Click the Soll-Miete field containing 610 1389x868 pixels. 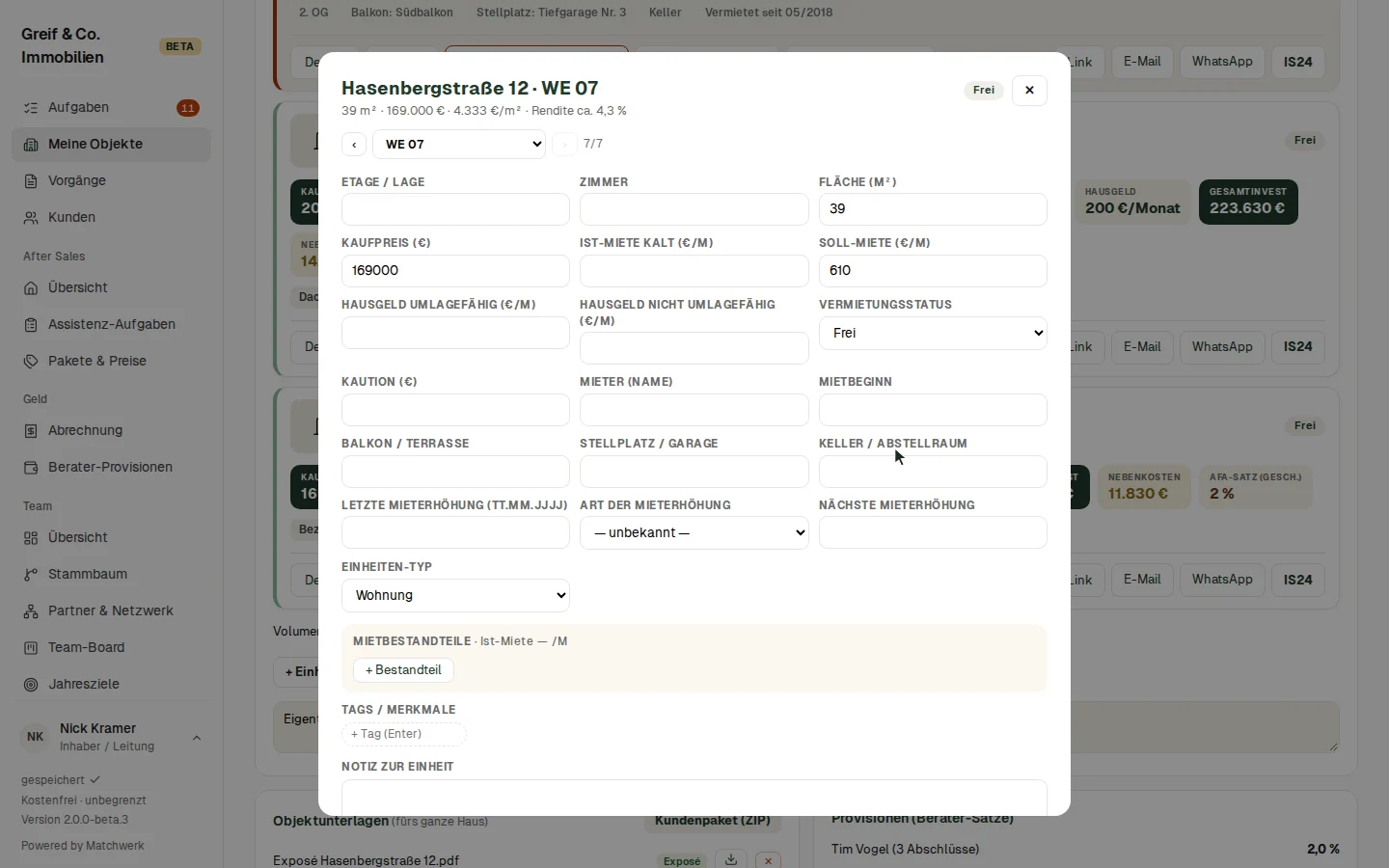click(933, 271)
